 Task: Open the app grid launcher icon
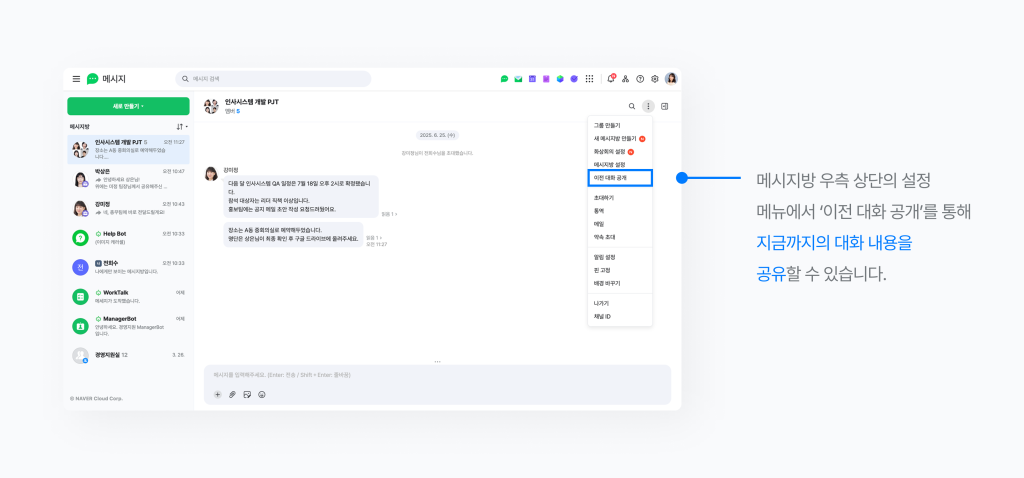click(x=589, y=79)
